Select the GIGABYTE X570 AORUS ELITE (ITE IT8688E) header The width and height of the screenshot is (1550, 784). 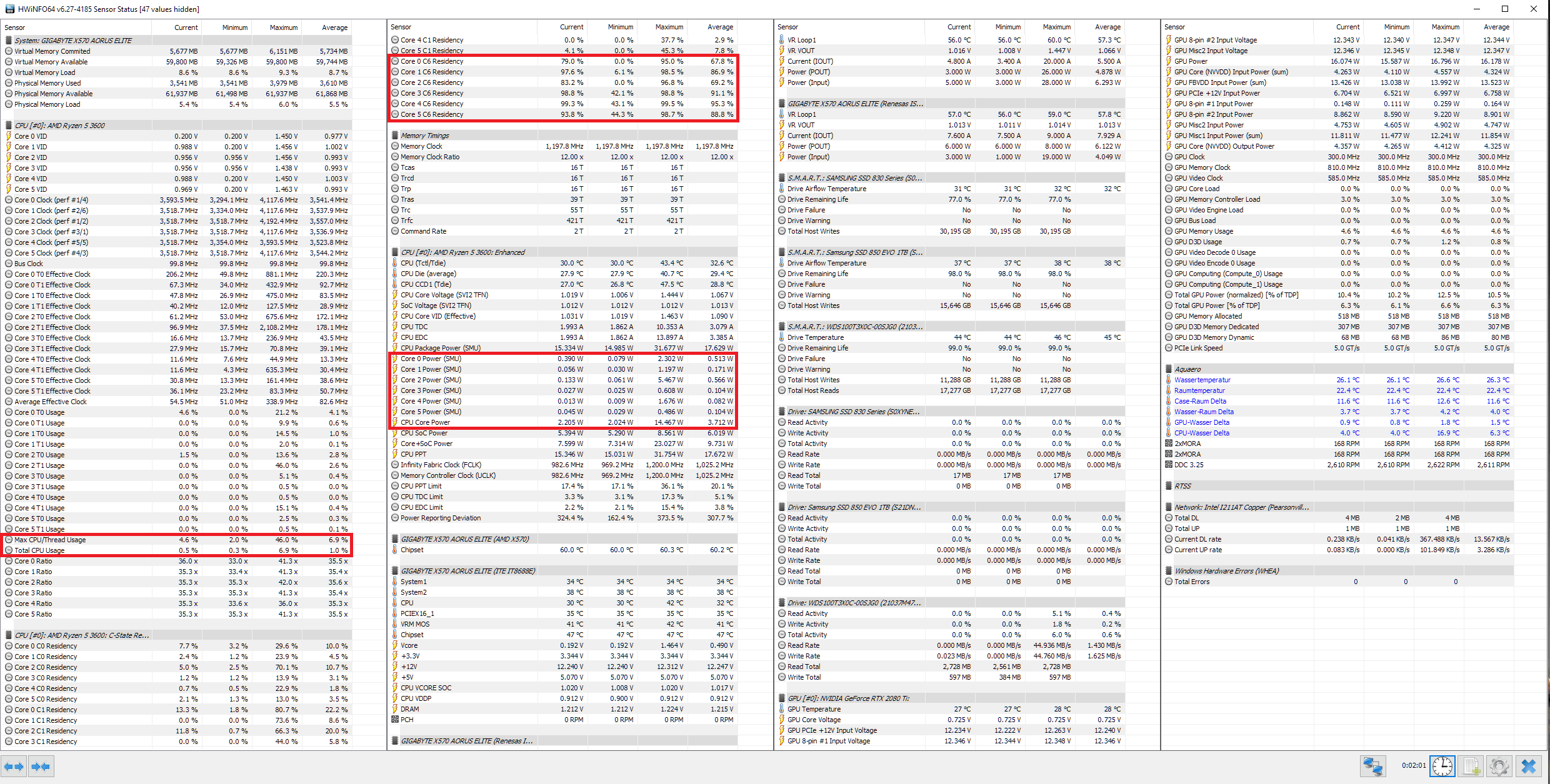tap(564, 571)
